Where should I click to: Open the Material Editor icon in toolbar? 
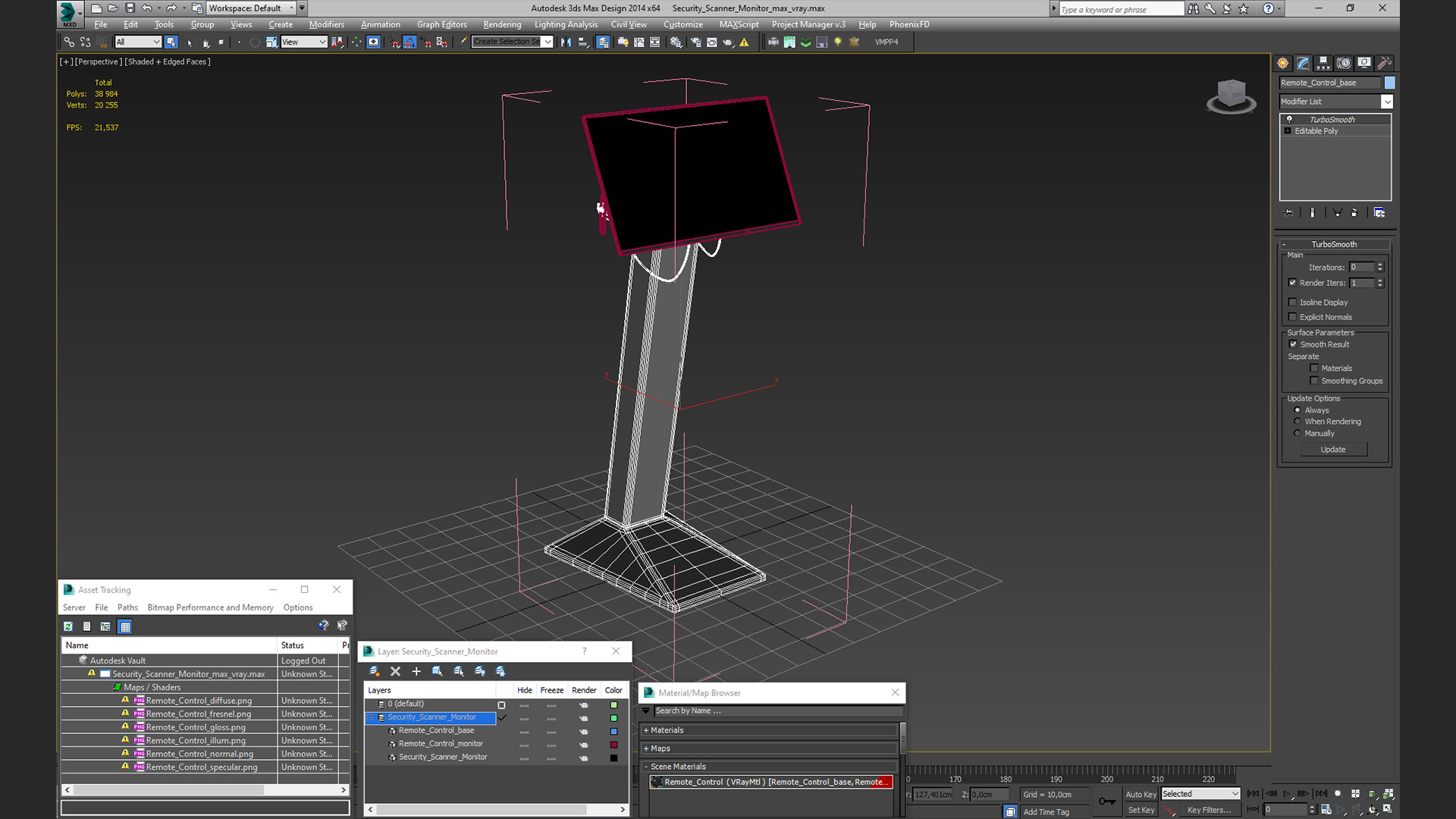[x=676, y=42]
